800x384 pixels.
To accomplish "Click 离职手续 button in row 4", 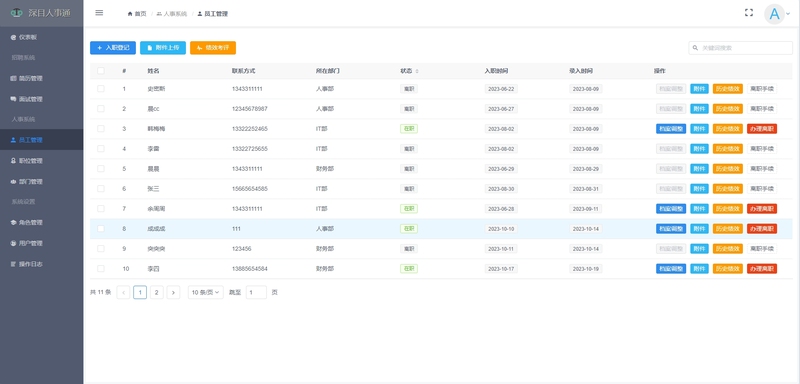I will click(762, 148).
